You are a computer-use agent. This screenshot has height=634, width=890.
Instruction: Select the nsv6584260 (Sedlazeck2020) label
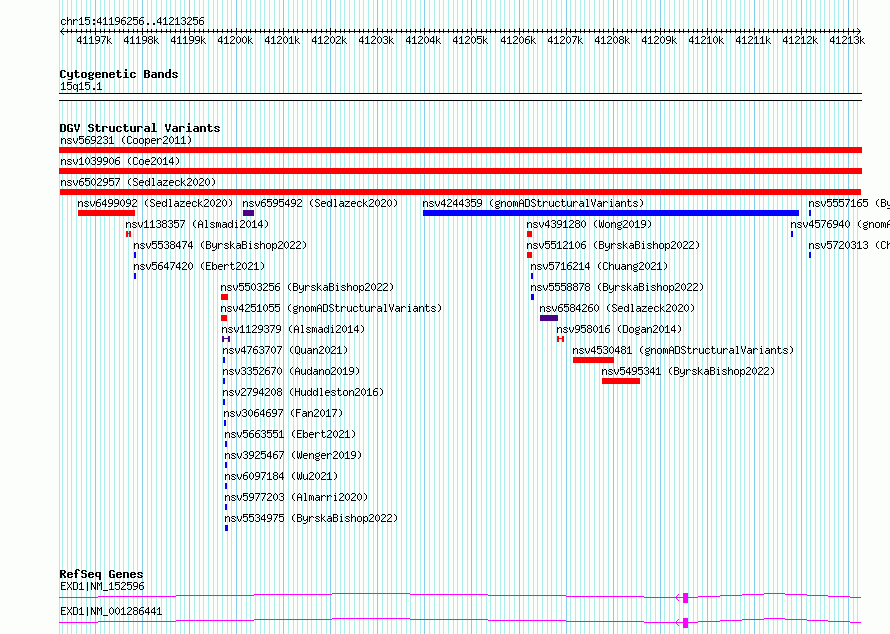617,308
